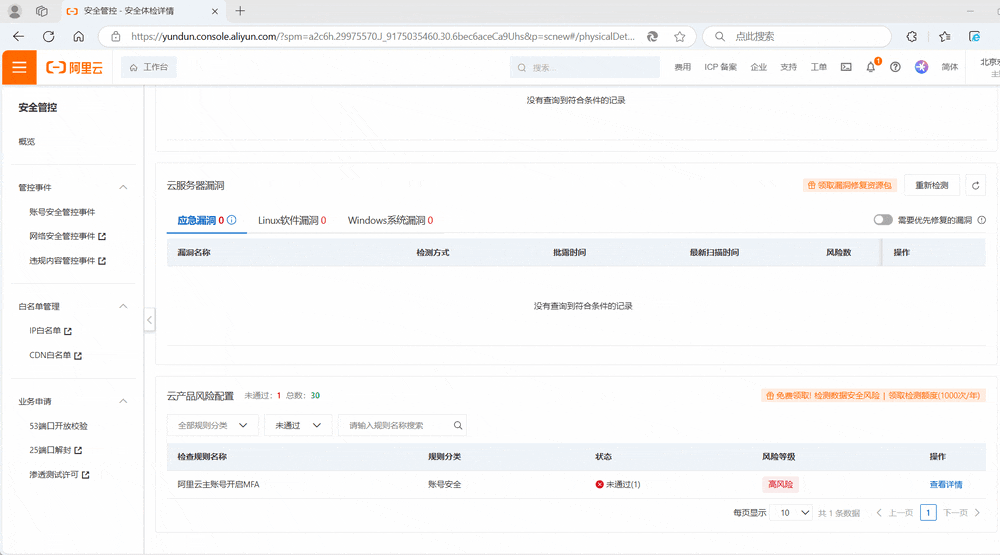
Task: Click the 工作台 button
Action: click(149, 67)
